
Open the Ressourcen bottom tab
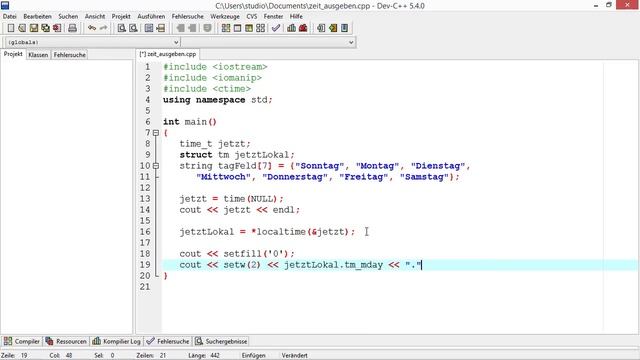click(66, 341)
